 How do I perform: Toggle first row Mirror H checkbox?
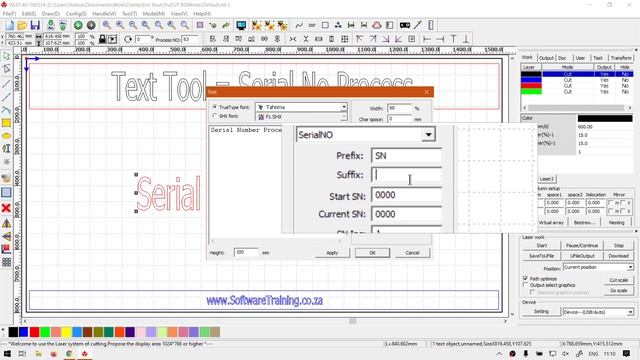click(611, 202)
